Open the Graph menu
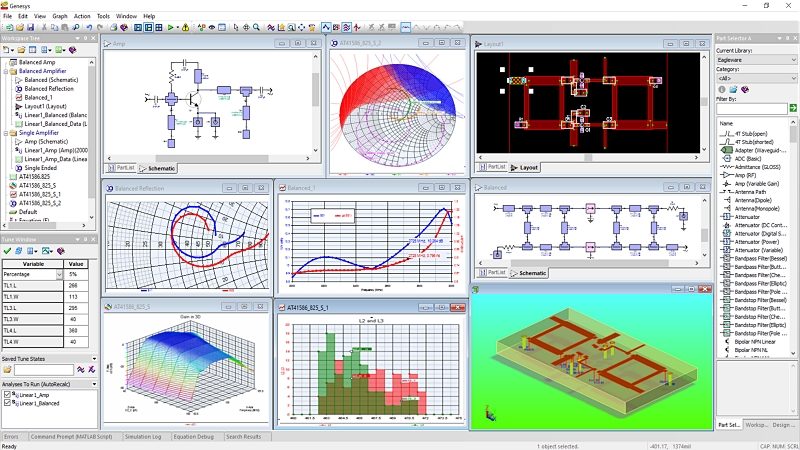 (60, 16)
